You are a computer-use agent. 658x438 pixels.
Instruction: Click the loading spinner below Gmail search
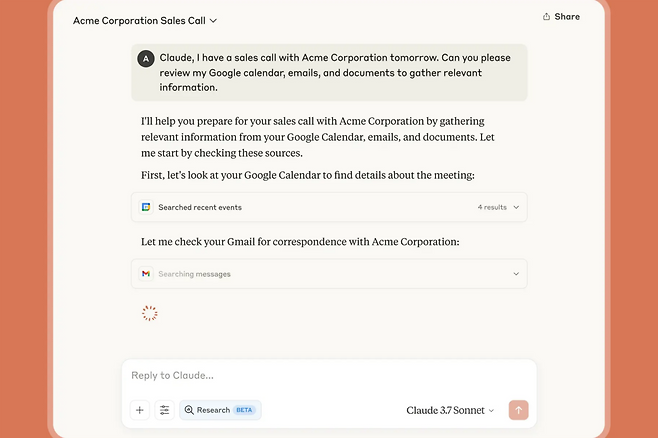(149, 313)
